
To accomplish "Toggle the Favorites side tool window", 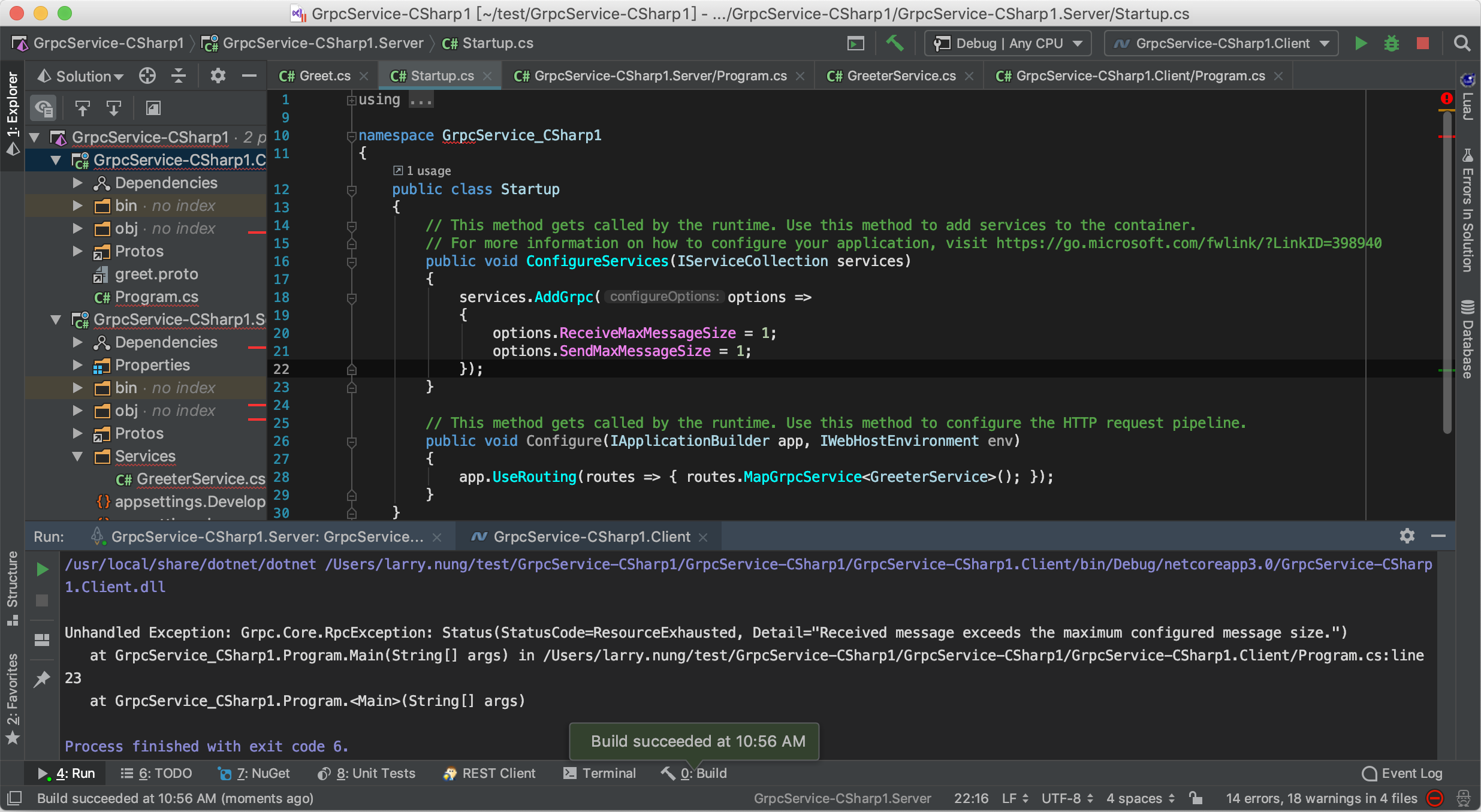I will (13, 699).
